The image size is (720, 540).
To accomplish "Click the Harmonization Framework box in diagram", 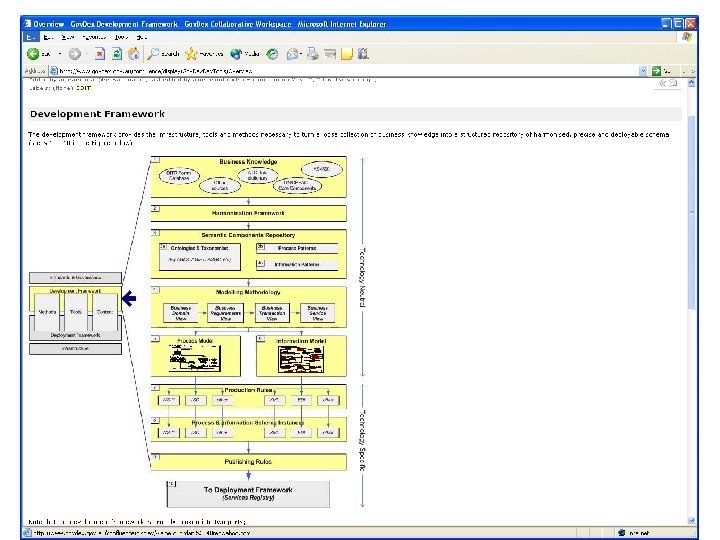I will [248, 213].
